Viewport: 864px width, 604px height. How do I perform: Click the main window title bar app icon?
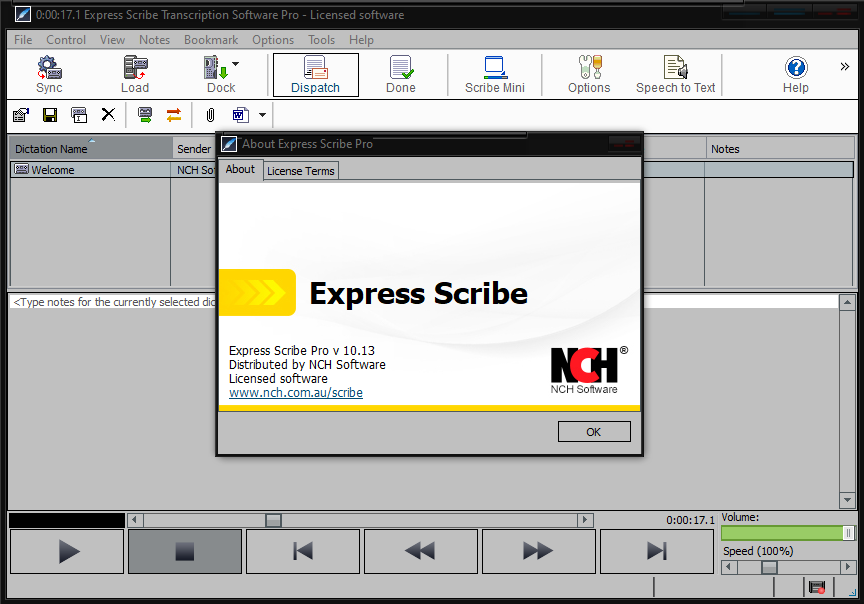coord(23,14)
